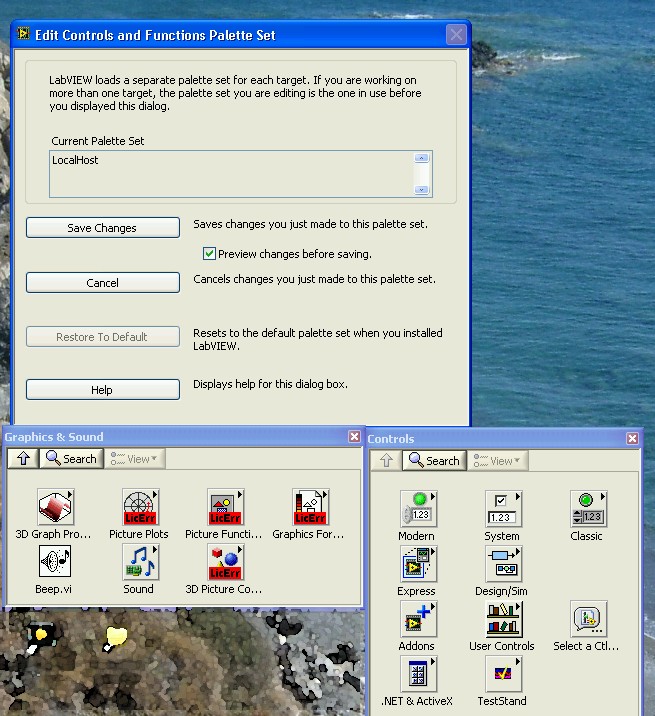Toggle Preview changes before saving checkbox

click(209, 254)
